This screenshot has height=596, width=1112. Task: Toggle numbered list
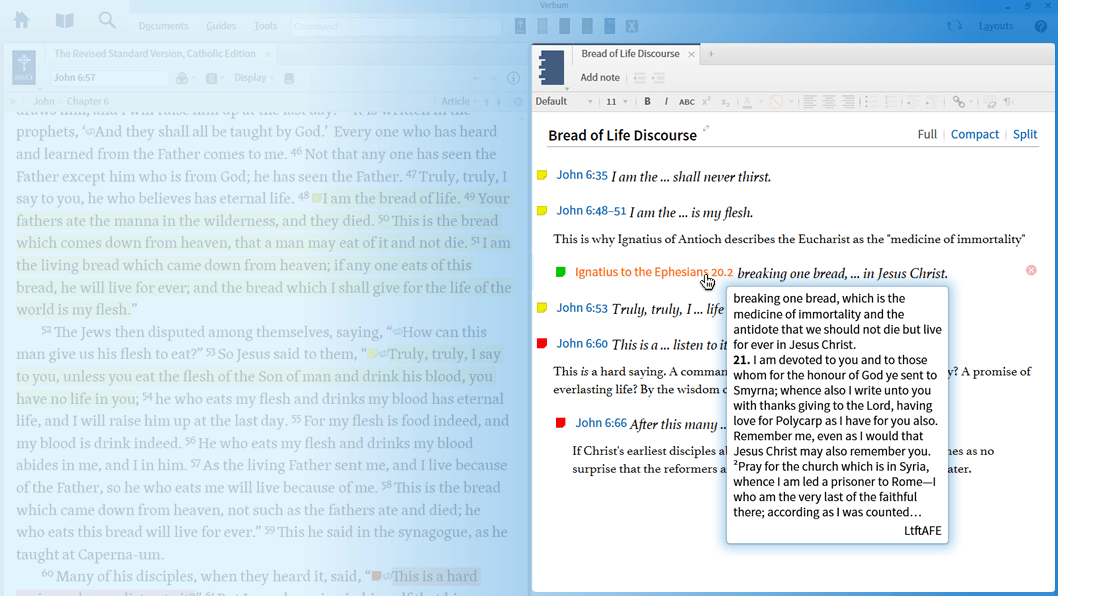(x=891, y=102)
